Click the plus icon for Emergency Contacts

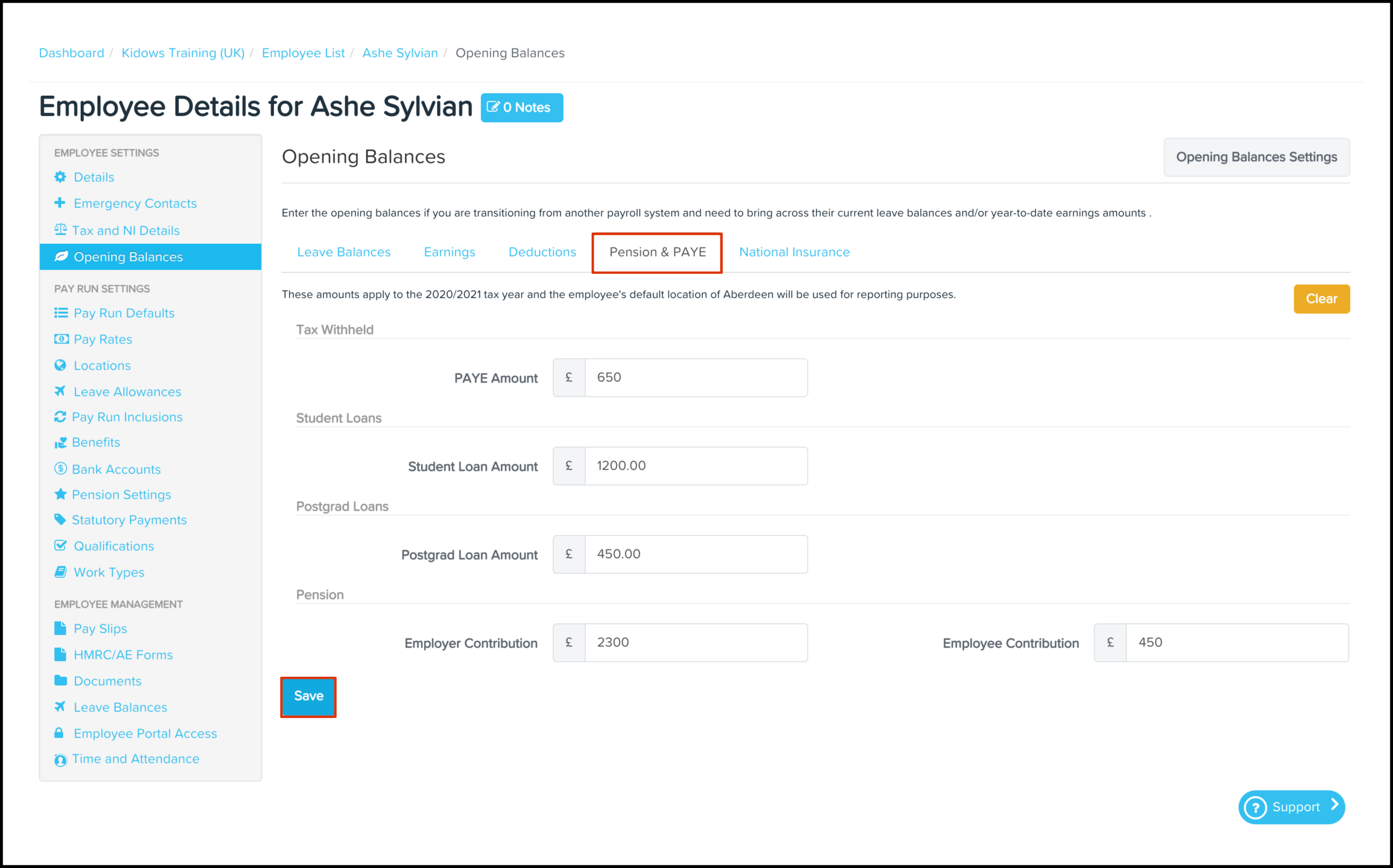click(x=60, y=202)
